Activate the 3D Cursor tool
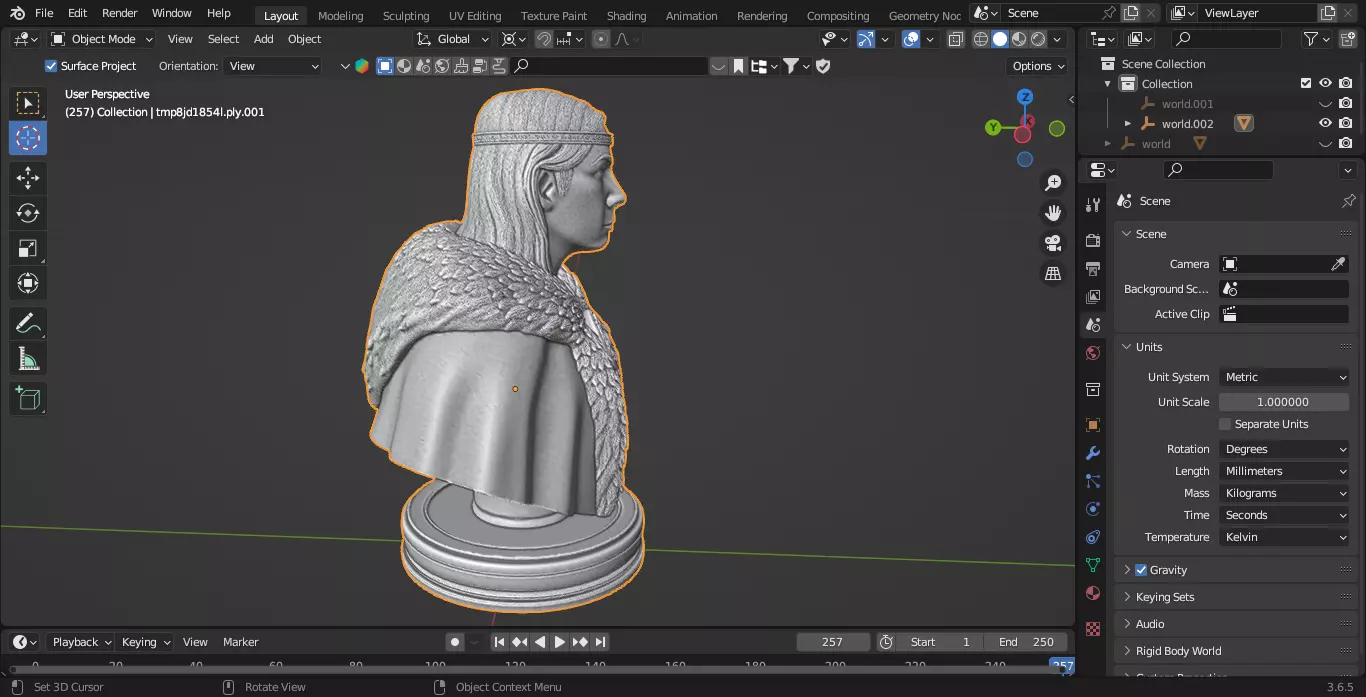Viewport: 1366px width, 697px height. pyautogui.click(x=28, y=138)
